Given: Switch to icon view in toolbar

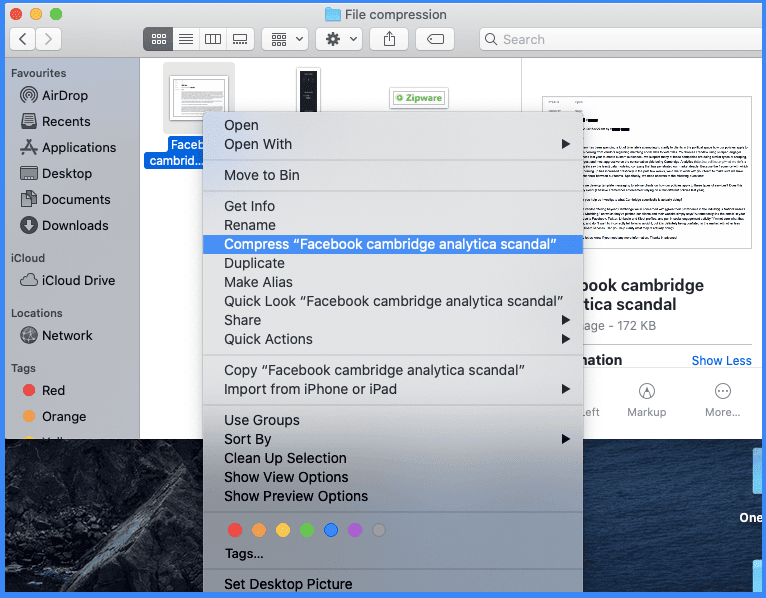Looking at the screenshot, I should pos(158,39).
